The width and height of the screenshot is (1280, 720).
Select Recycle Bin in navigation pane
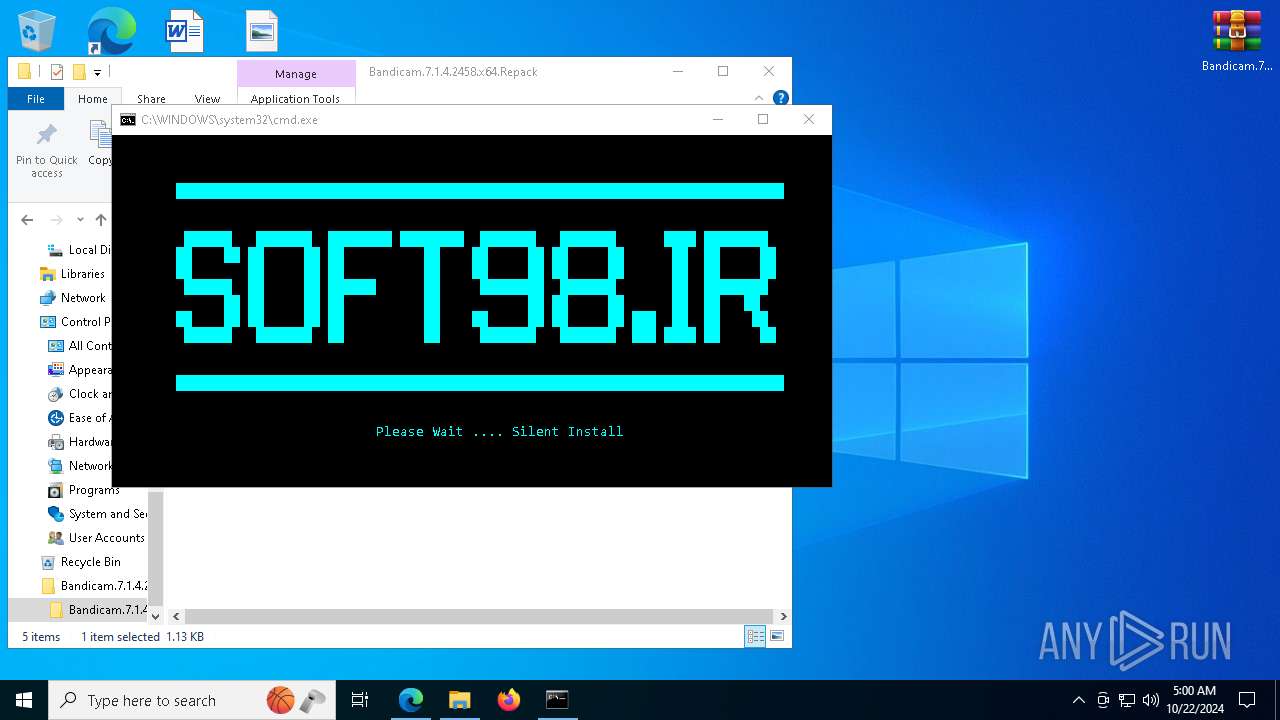[80, 562]
